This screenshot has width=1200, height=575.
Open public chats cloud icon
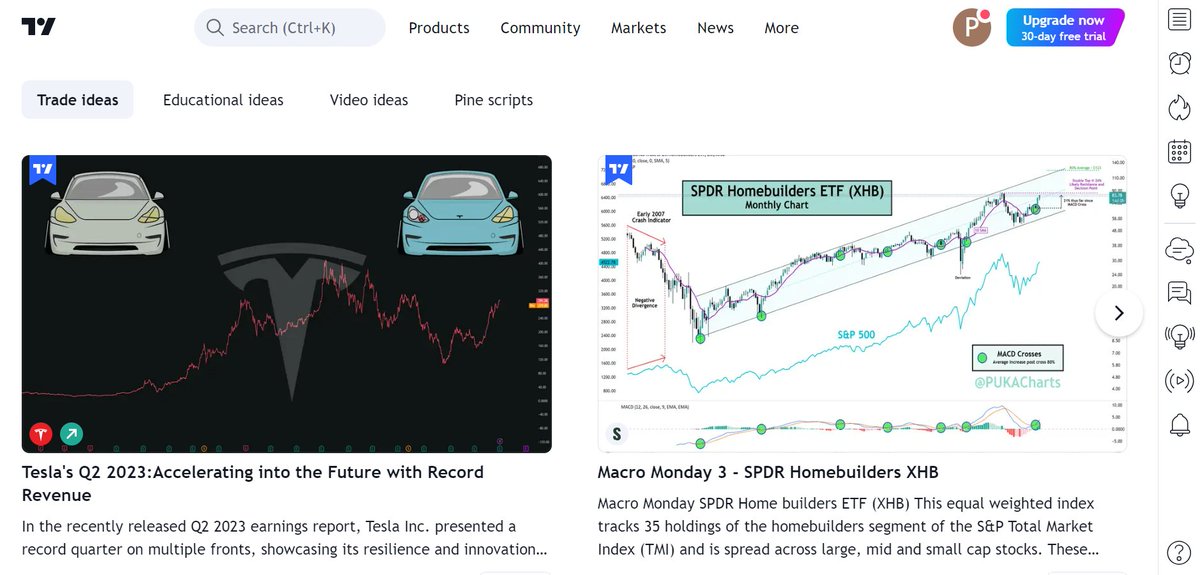[x=1179, y=248]
